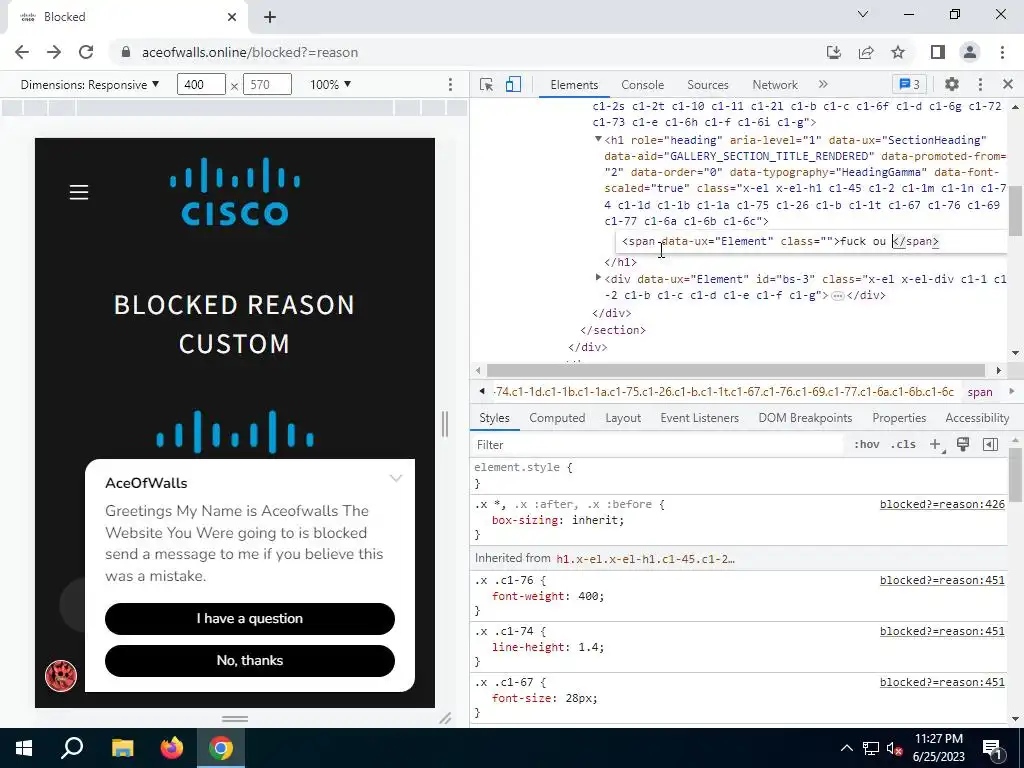This screenshot has width=1024, height=768.
Task: Open the issues counter showing 3
Action: [909, 84]
